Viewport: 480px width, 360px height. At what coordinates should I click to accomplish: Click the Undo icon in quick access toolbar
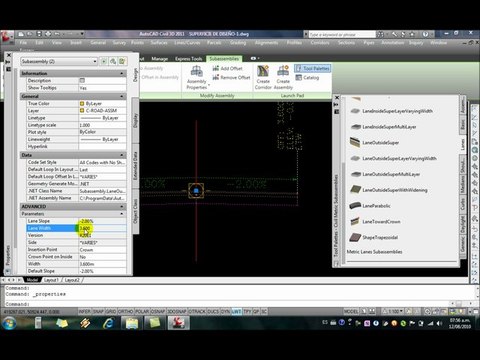click(57, 34)
